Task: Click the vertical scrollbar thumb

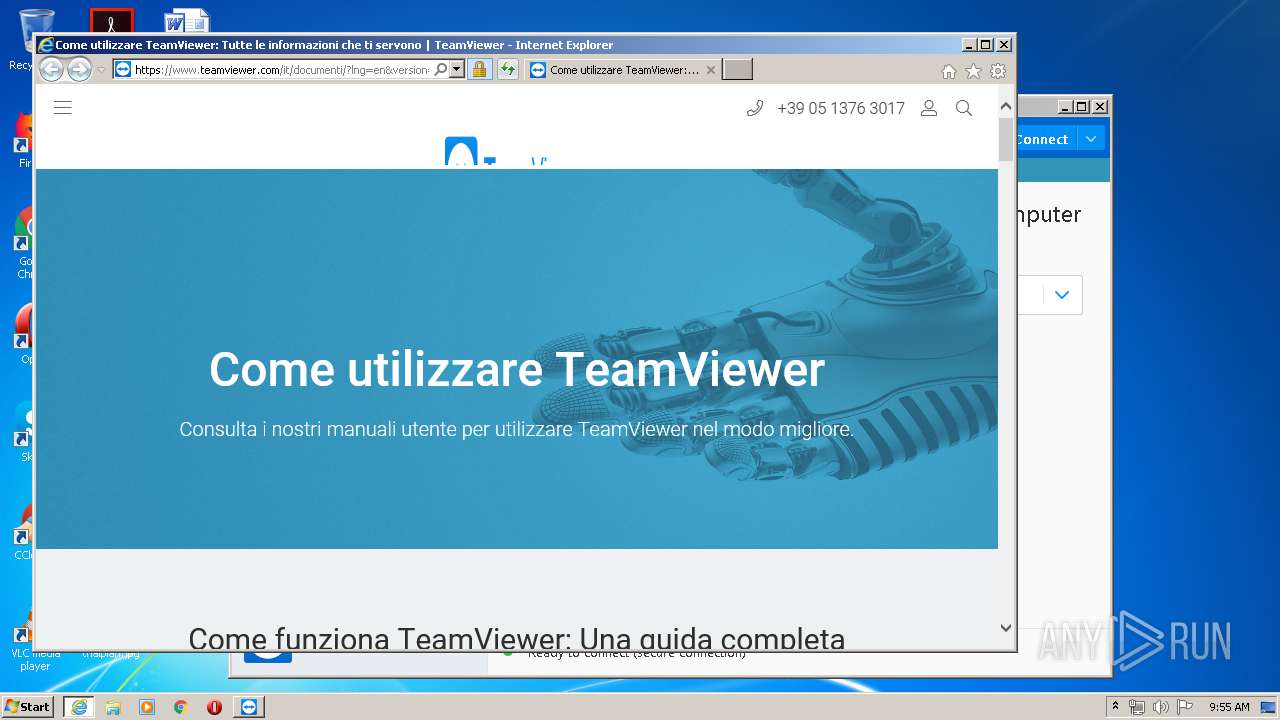Action: (1006, 139)
